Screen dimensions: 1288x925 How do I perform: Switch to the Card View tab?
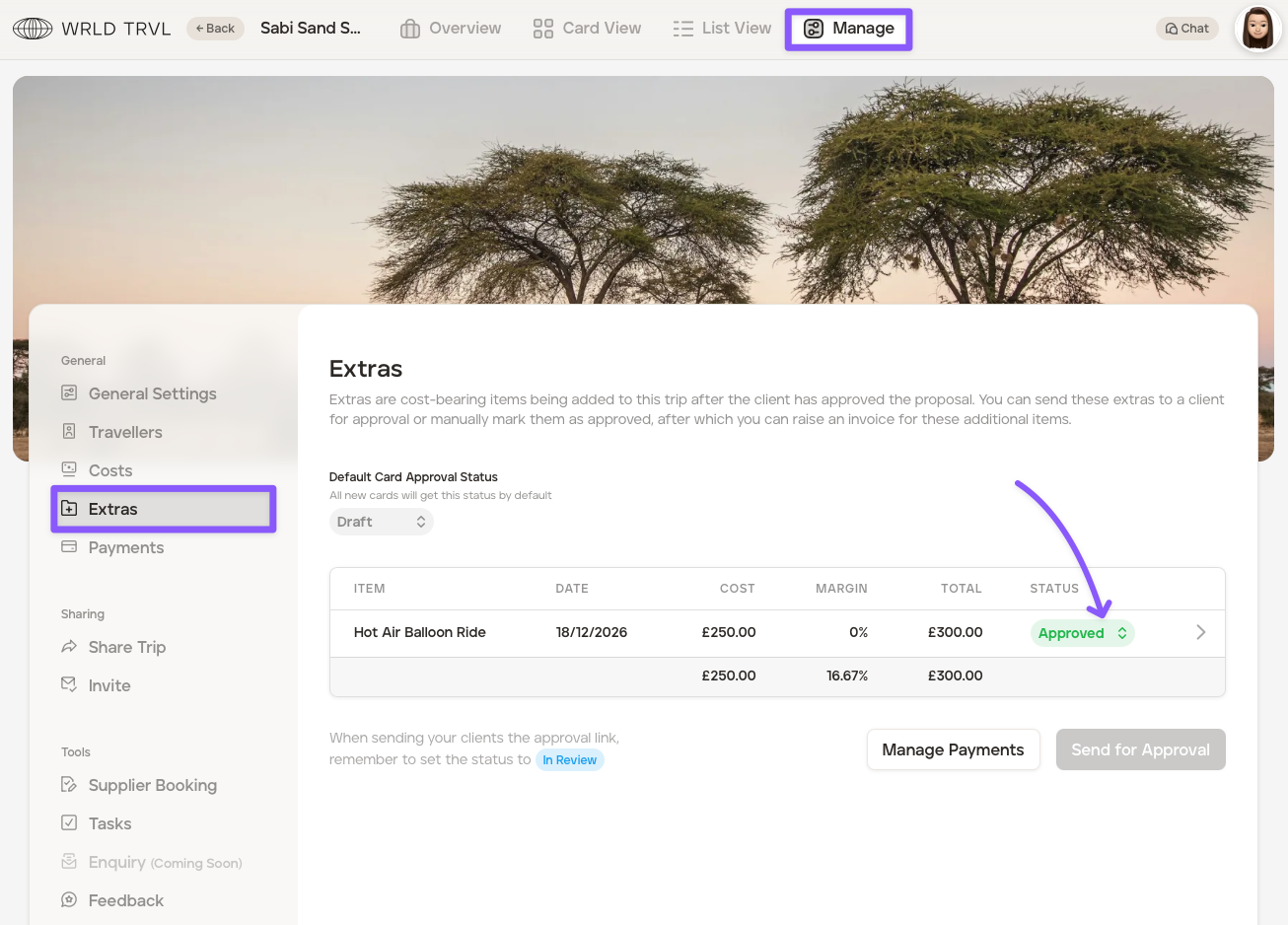587,29
